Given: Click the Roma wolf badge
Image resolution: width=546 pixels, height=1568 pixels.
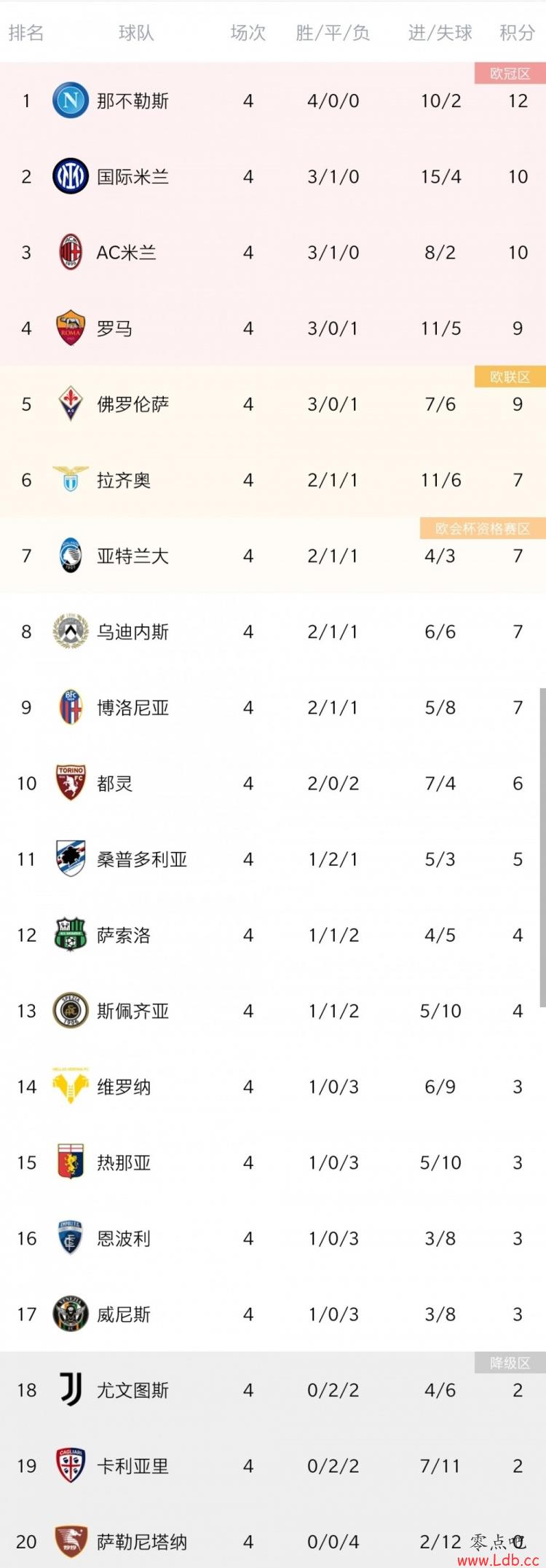Looking at the screenshot, I should point(71,328).
